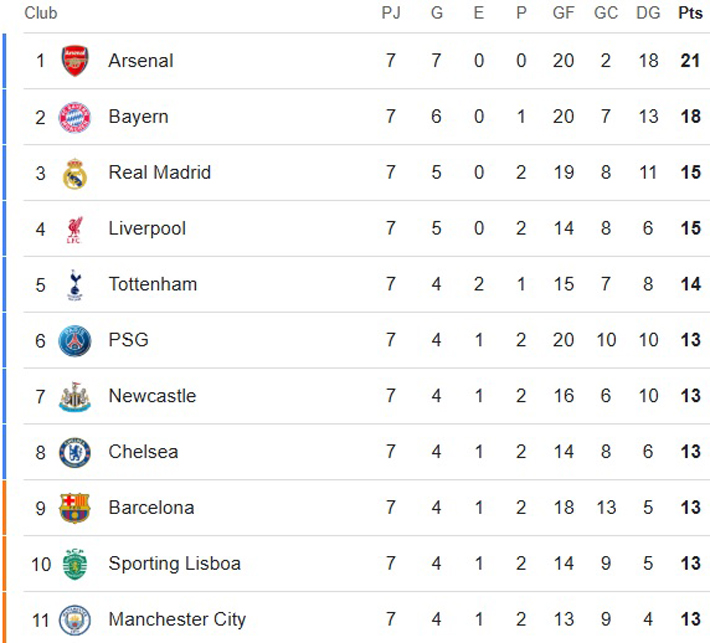Click the Club column header

(x=41, y=13)
